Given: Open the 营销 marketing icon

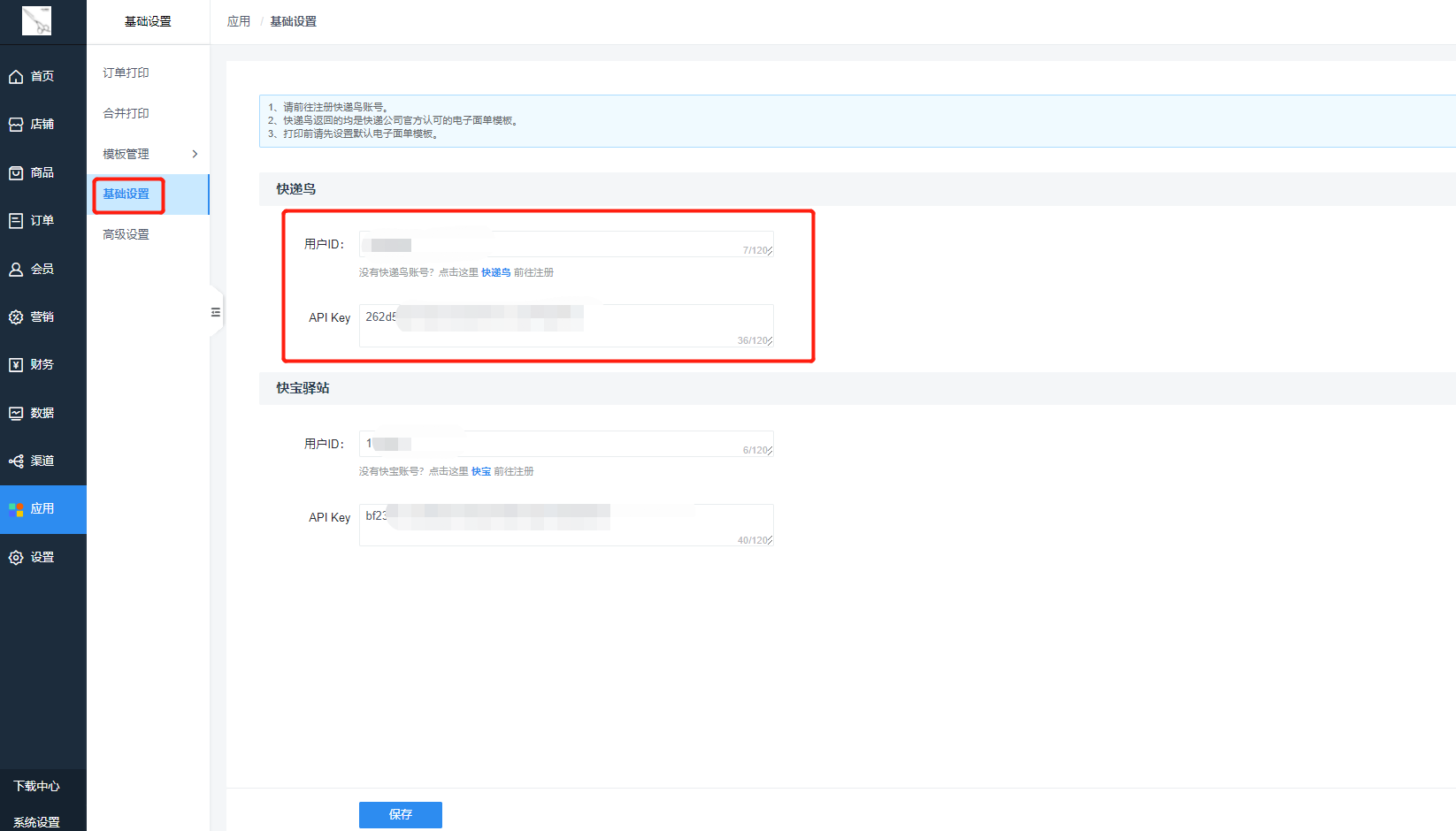Looking at the screenshot, I should pos(16,317).
